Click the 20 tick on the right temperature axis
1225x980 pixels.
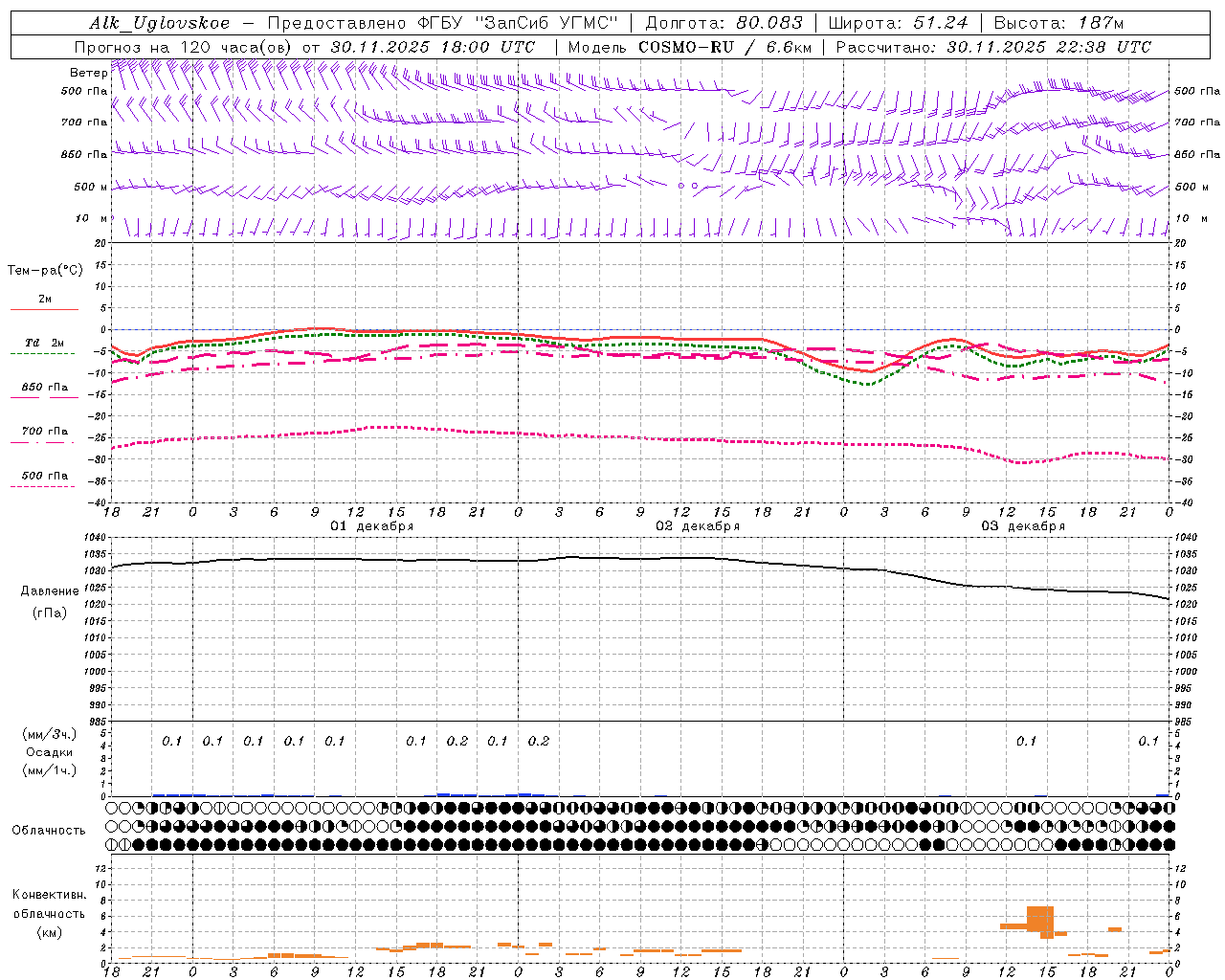click(1182, 243)
